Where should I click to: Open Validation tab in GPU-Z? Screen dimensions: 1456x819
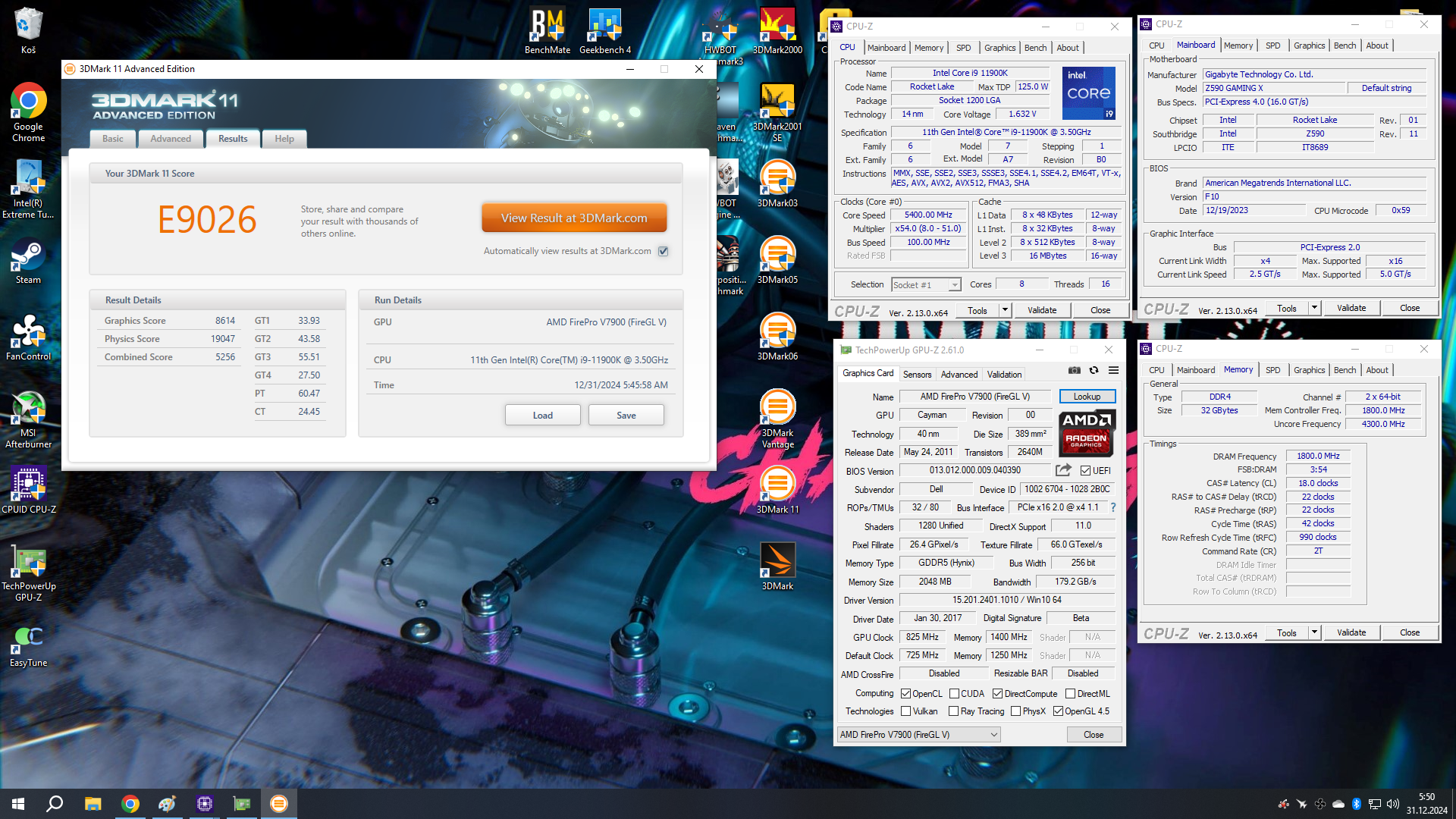1004,375
